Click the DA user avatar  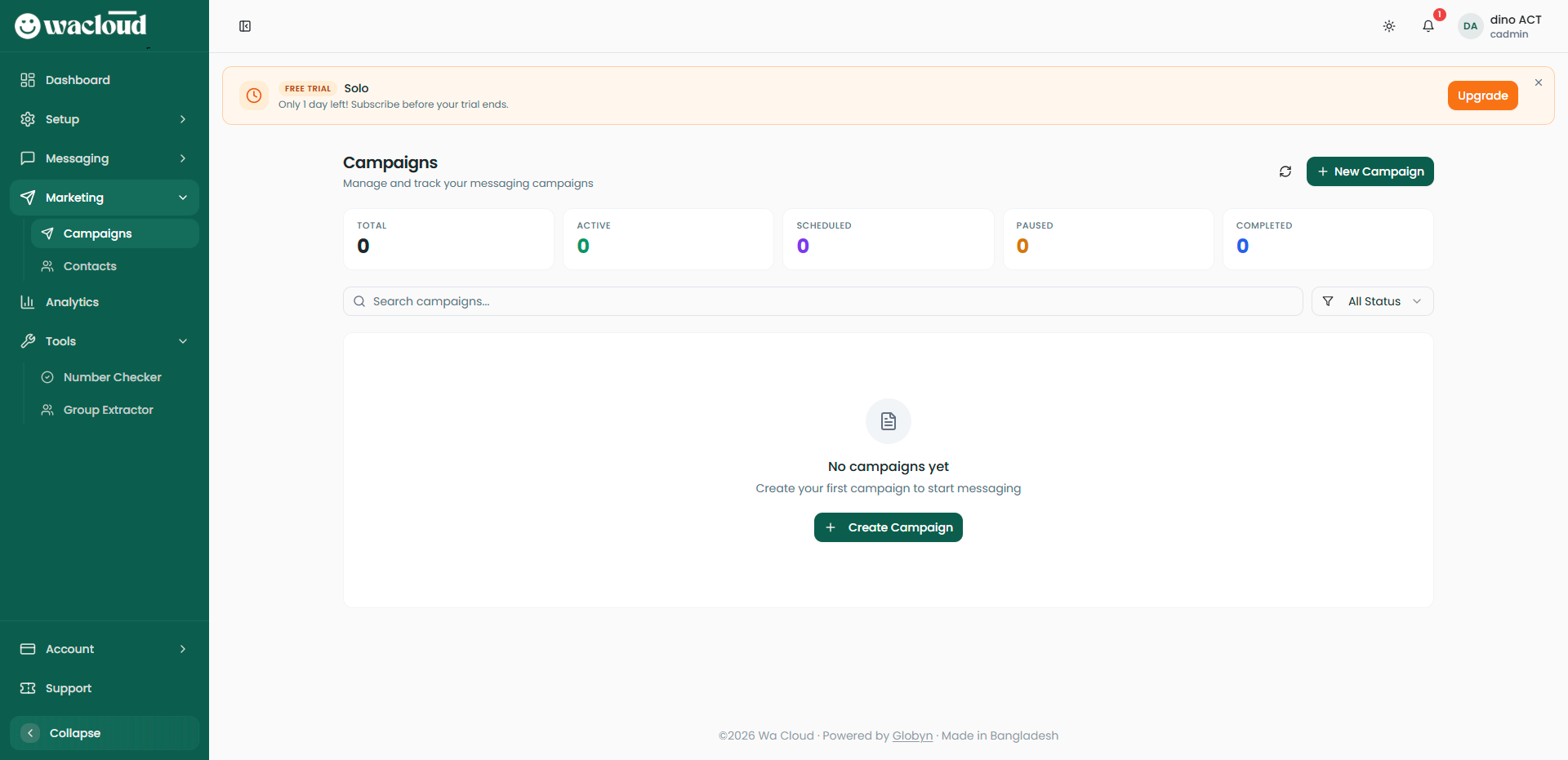click(x=1470, y=26)
